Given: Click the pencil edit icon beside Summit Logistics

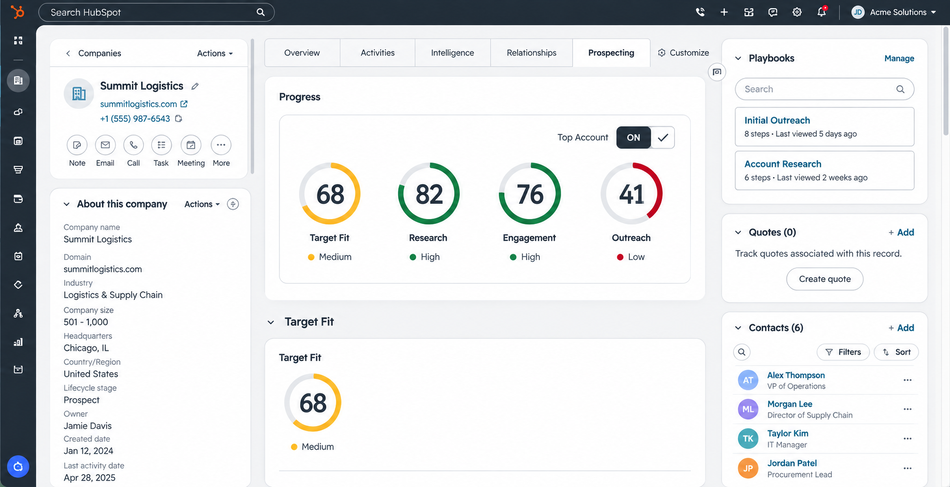Looking at the screenshot, I should [195, 86].
